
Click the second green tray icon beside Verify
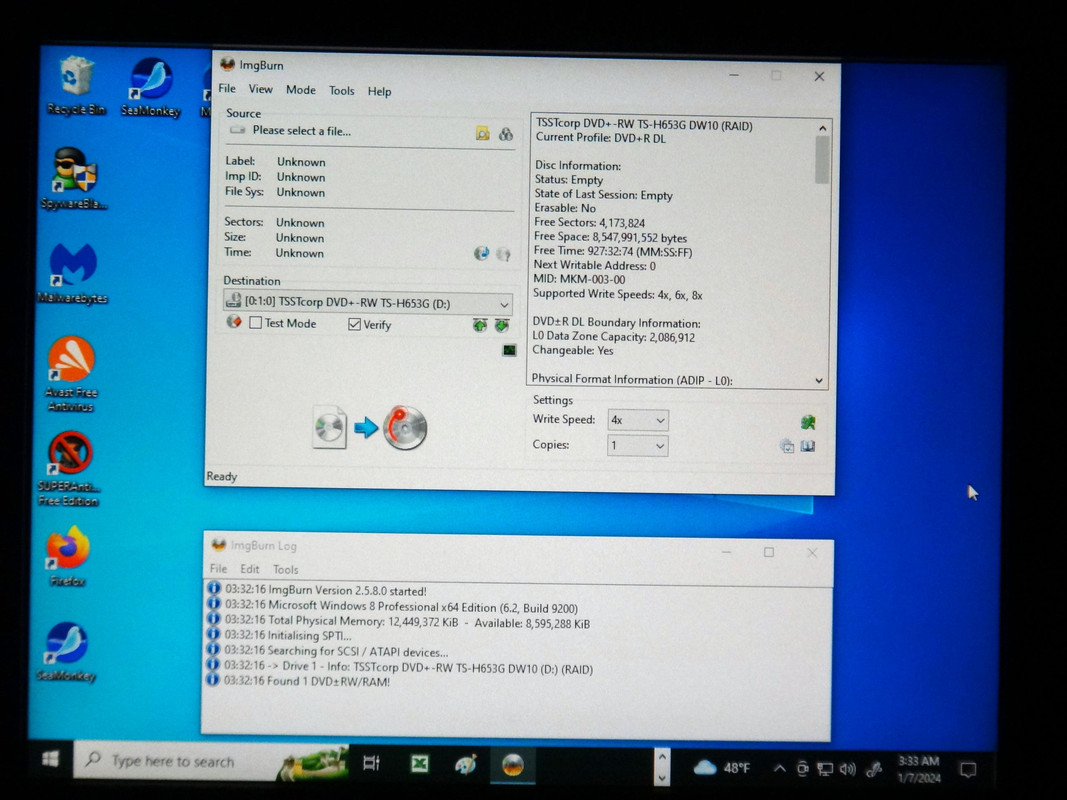pyautogui.click(x=502, y=326)
